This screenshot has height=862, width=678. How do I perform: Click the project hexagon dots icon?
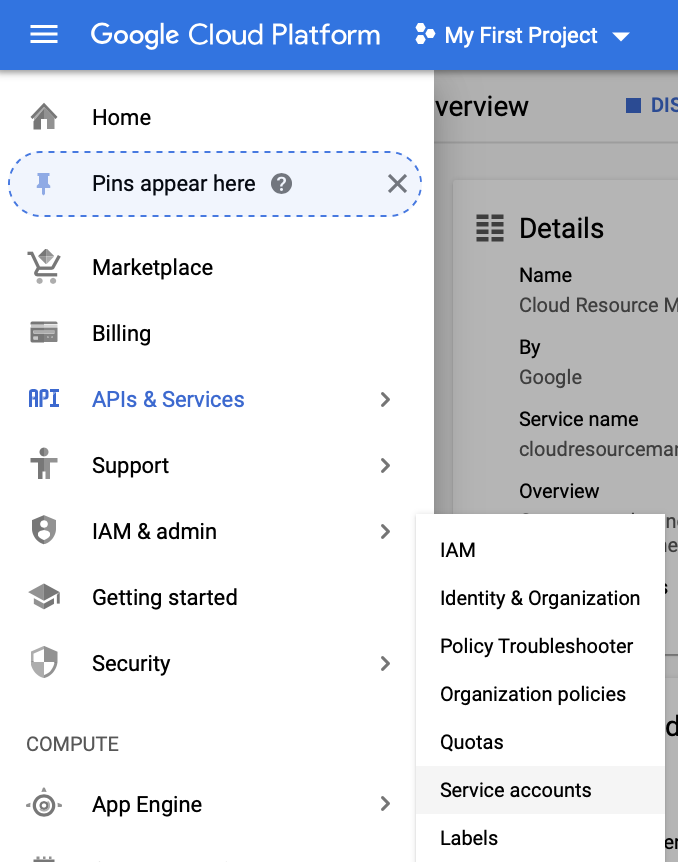[425, 34]
